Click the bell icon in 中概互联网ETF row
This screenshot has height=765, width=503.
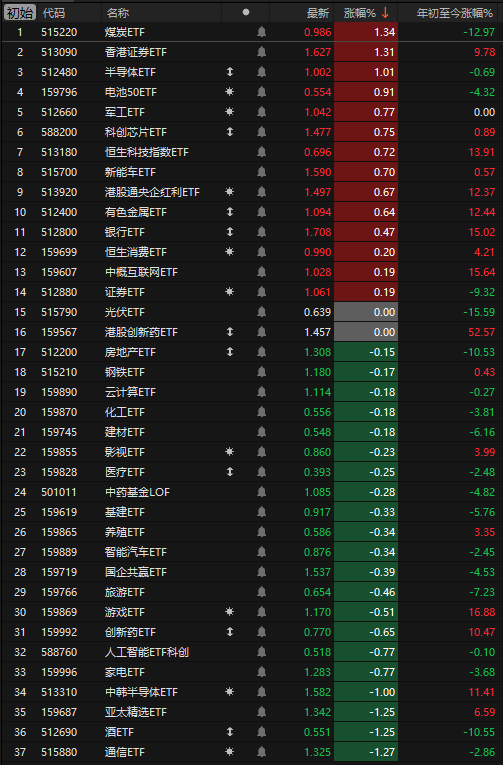tap(262, 272)
